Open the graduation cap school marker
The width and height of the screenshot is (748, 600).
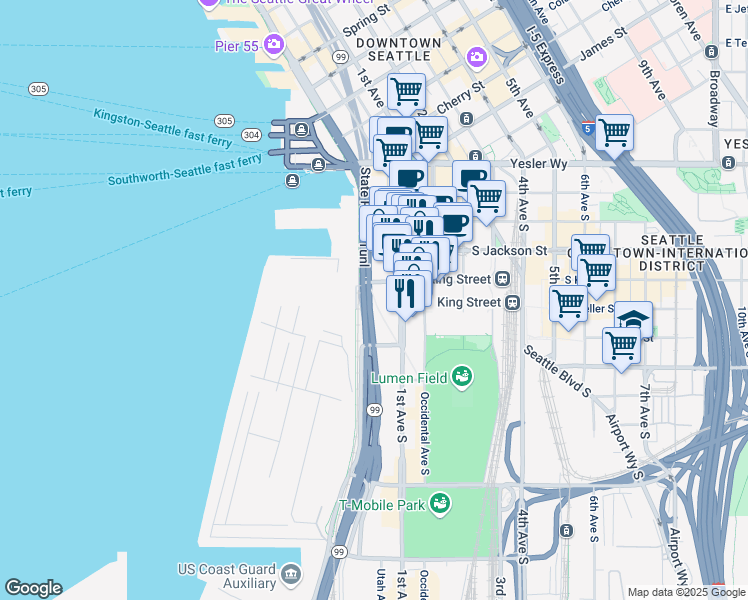[634, 318]
